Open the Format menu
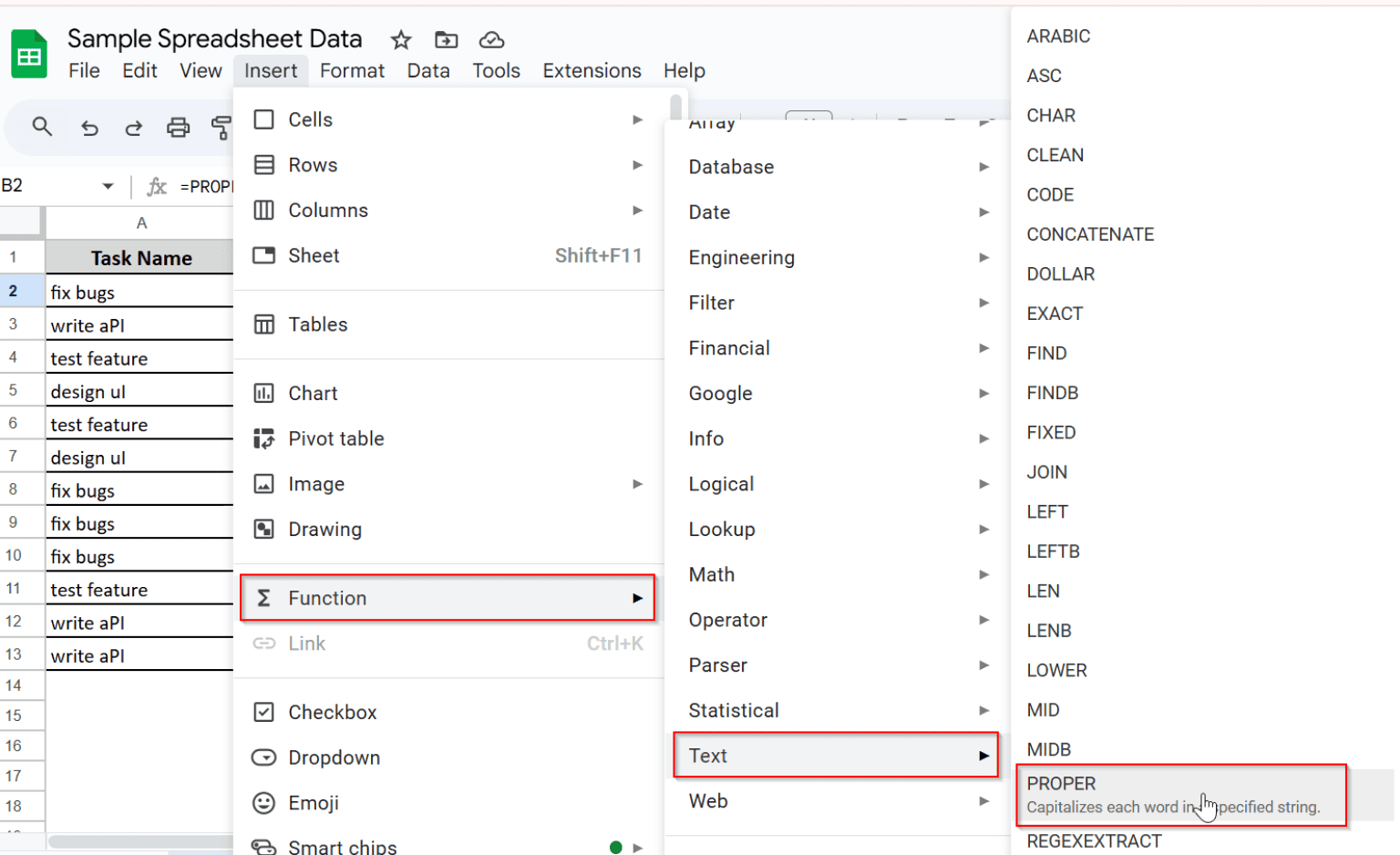Image resolution: width=1400 pixels, height=855 pixels. [352, 70]
